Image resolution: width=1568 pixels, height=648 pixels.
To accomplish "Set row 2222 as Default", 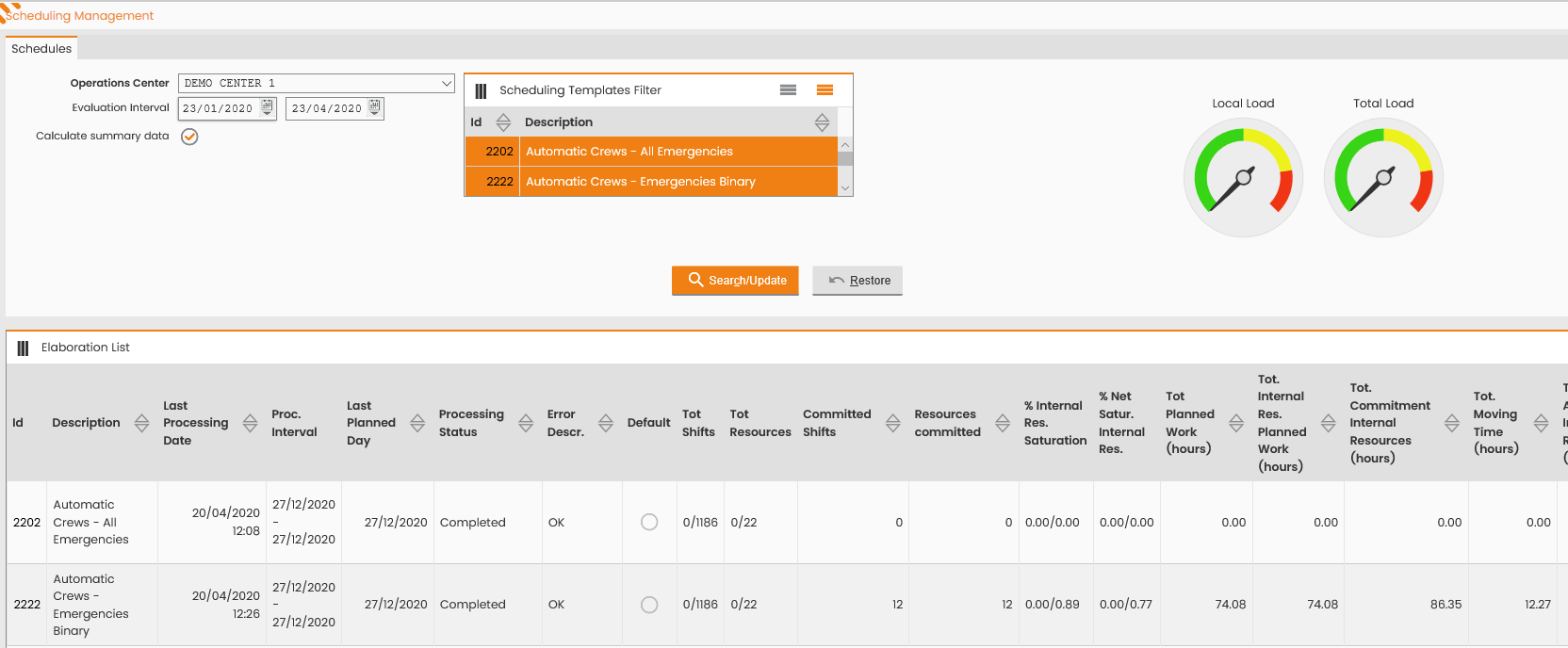I will 649,605.
